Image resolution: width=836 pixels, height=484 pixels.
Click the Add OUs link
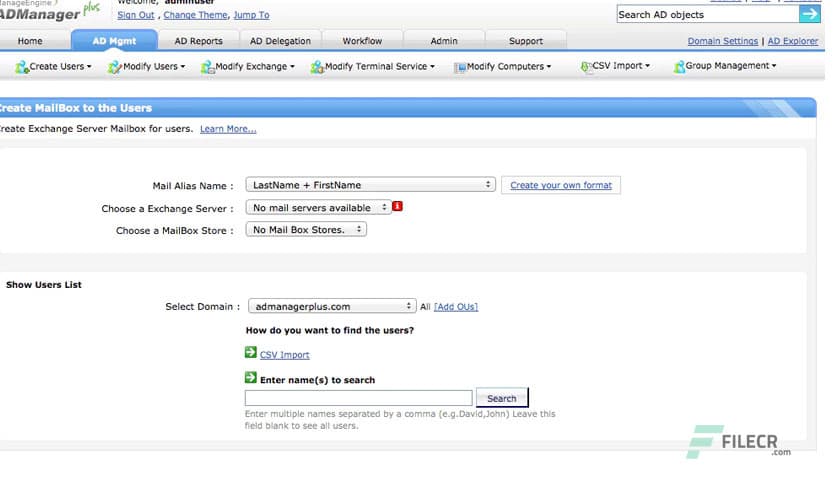click(x=456, y=307)
